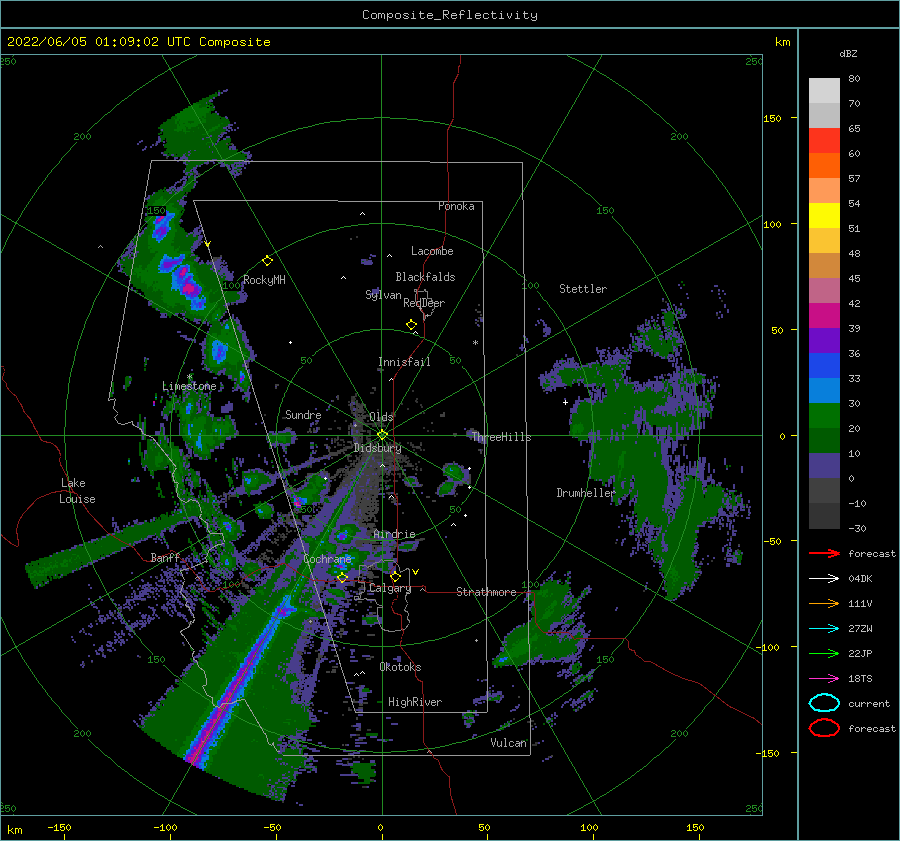Click the yellow diamond marker above Calgary label
The width and height of the screenshot is (900, 841).
pos(395,576)
